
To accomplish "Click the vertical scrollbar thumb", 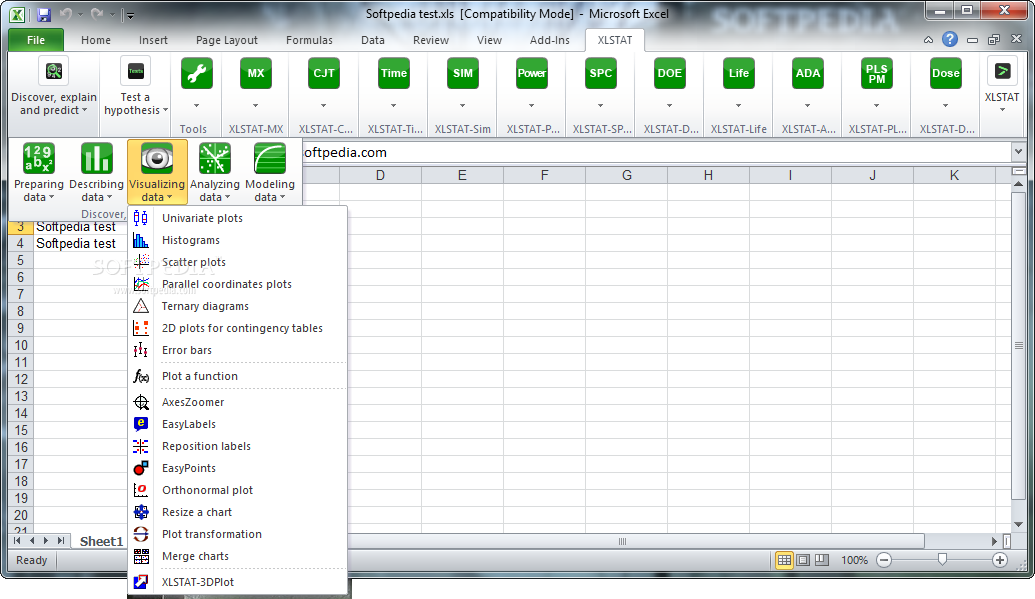I will (x=1018, y=345).
